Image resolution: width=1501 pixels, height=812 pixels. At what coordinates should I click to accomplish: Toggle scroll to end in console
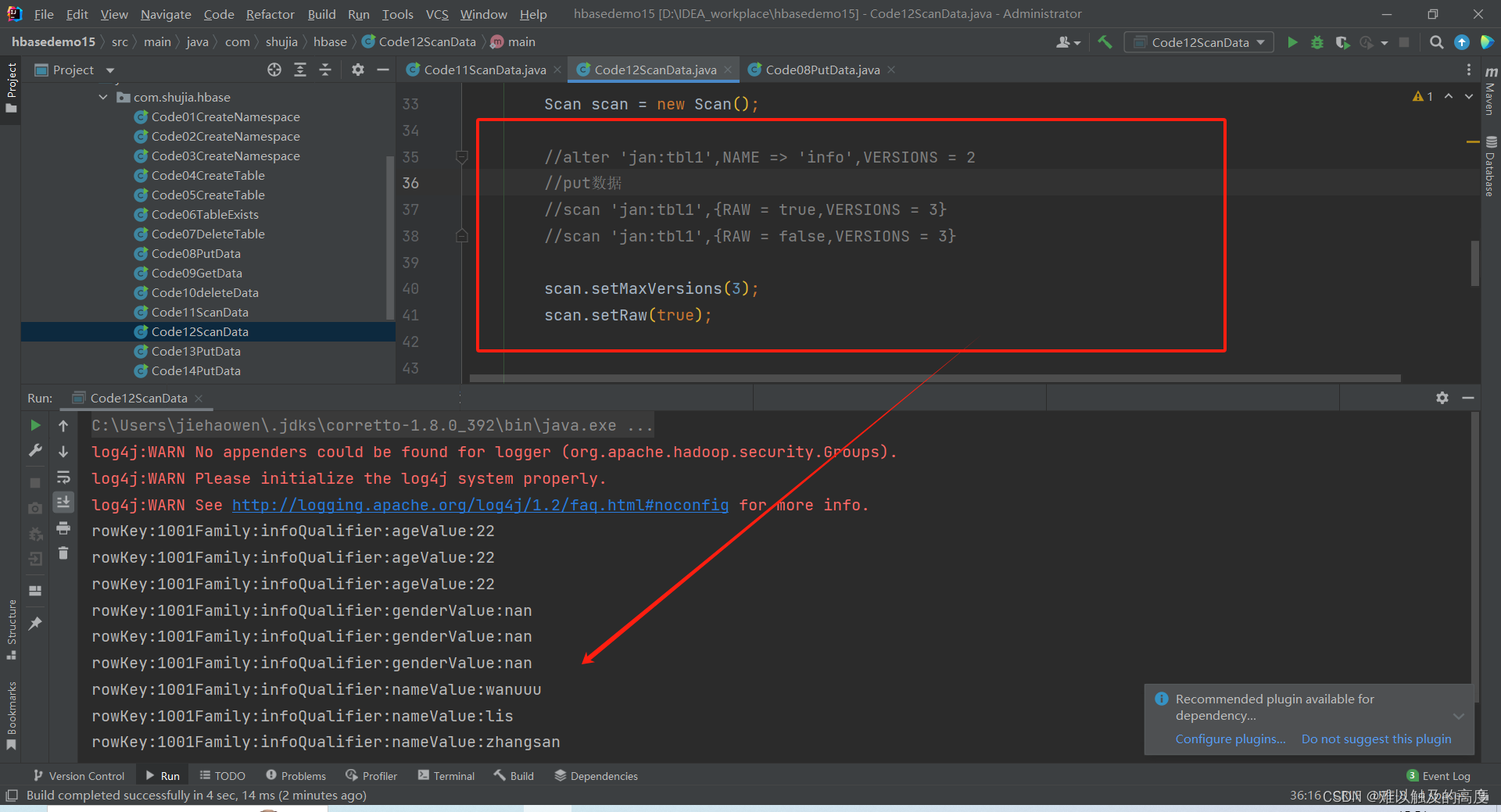pos(63,502)
